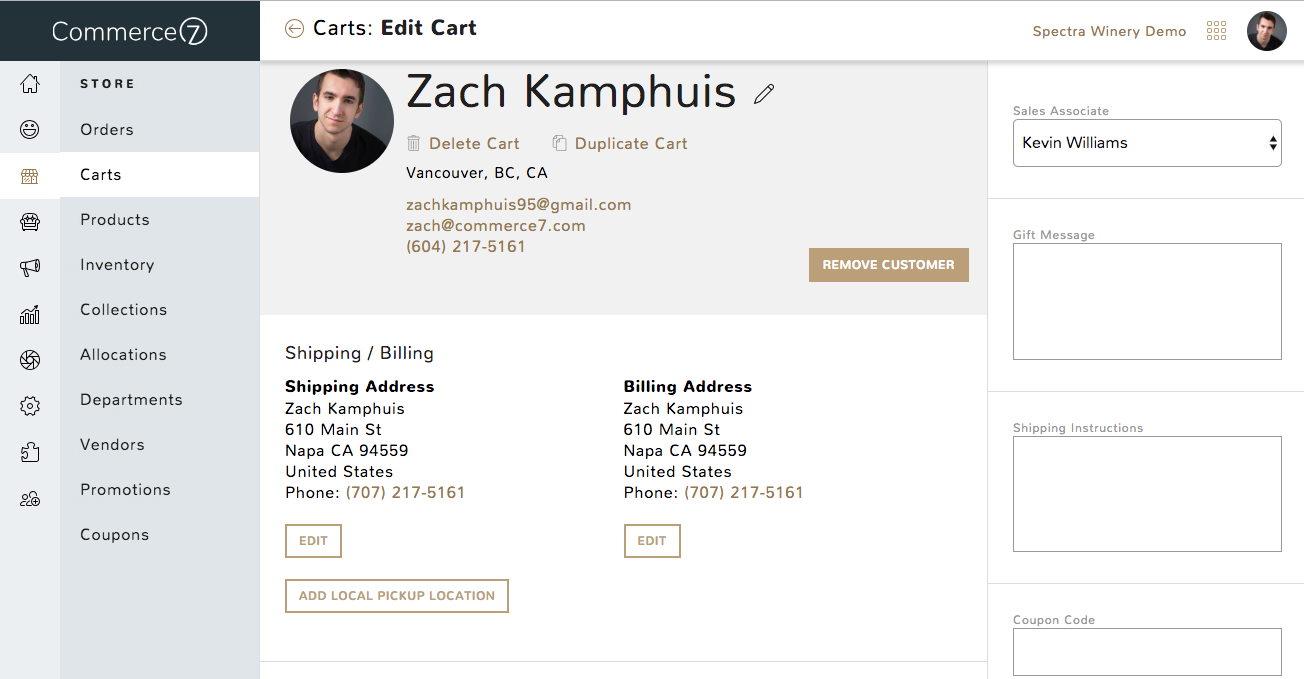
Task: Click into the Gift Message text area
Action: coord(1147,301)
